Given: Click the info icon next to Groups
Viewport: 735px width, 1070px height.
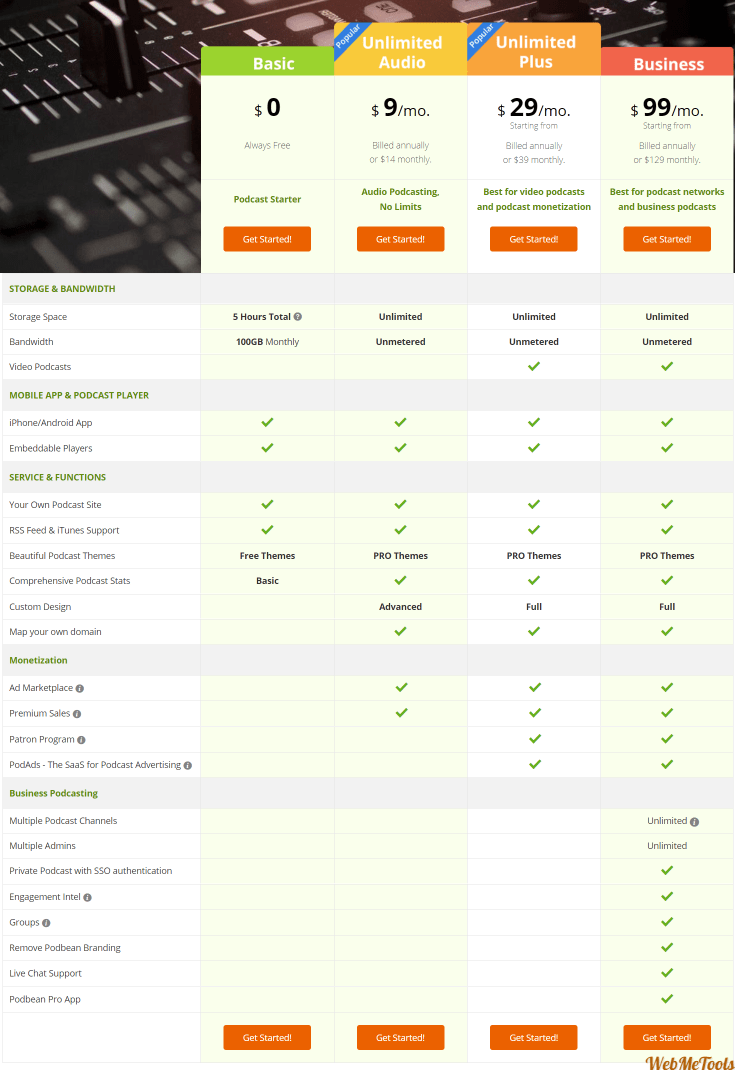Looking at the screenshot, I should pyautogui.click(x=46, y=923).
